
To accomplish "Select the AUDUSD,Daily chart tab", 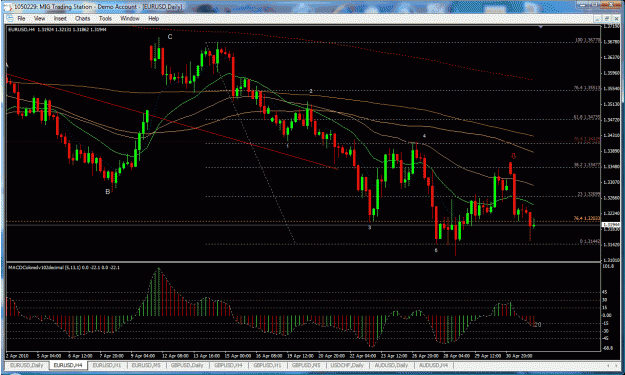I will pos(391,365).
